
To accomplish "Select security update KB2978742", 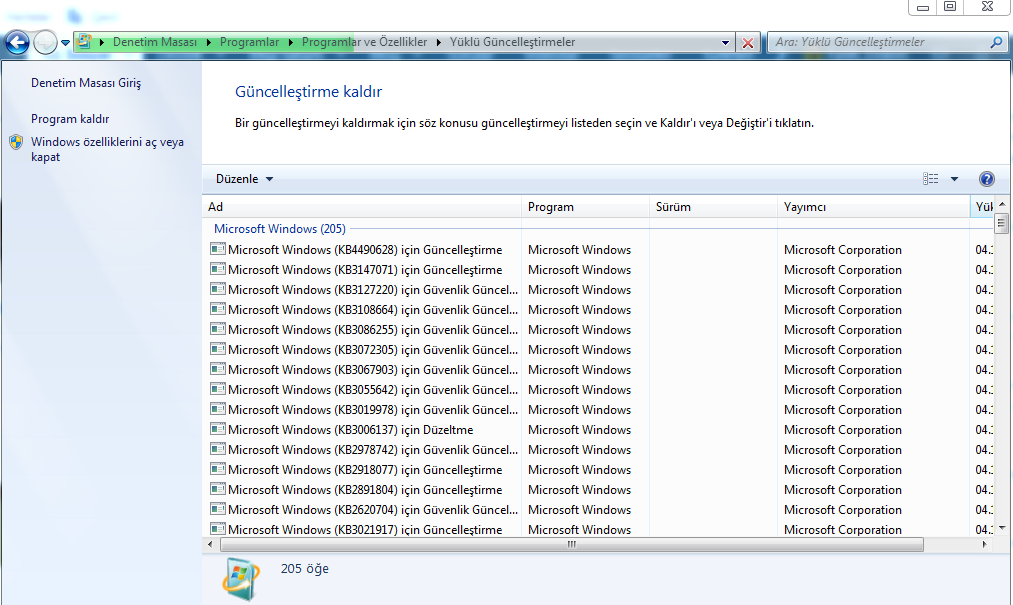I will tap(598, 450).
